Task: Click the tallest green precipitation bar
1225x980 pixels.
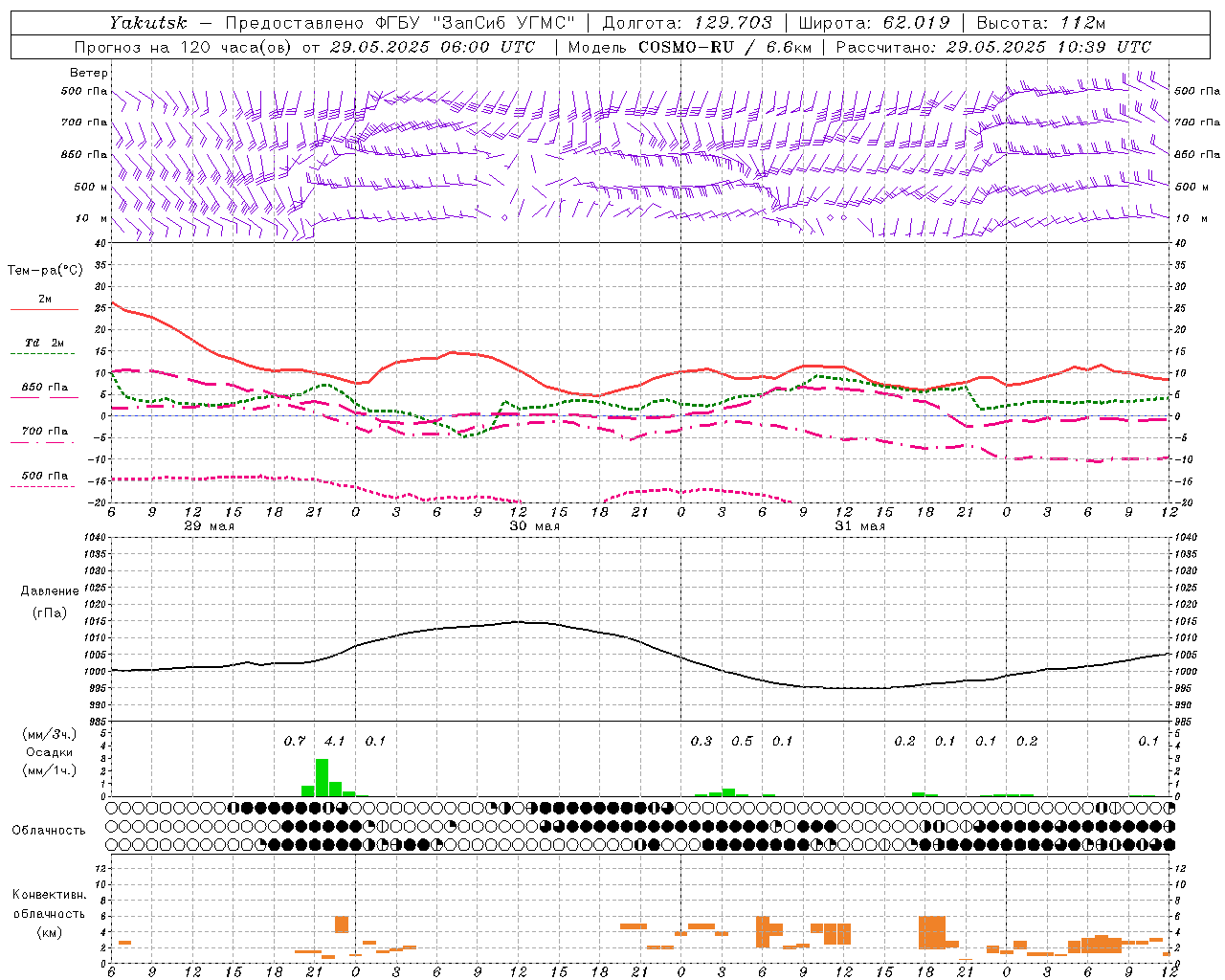Action: click(322, 777)
